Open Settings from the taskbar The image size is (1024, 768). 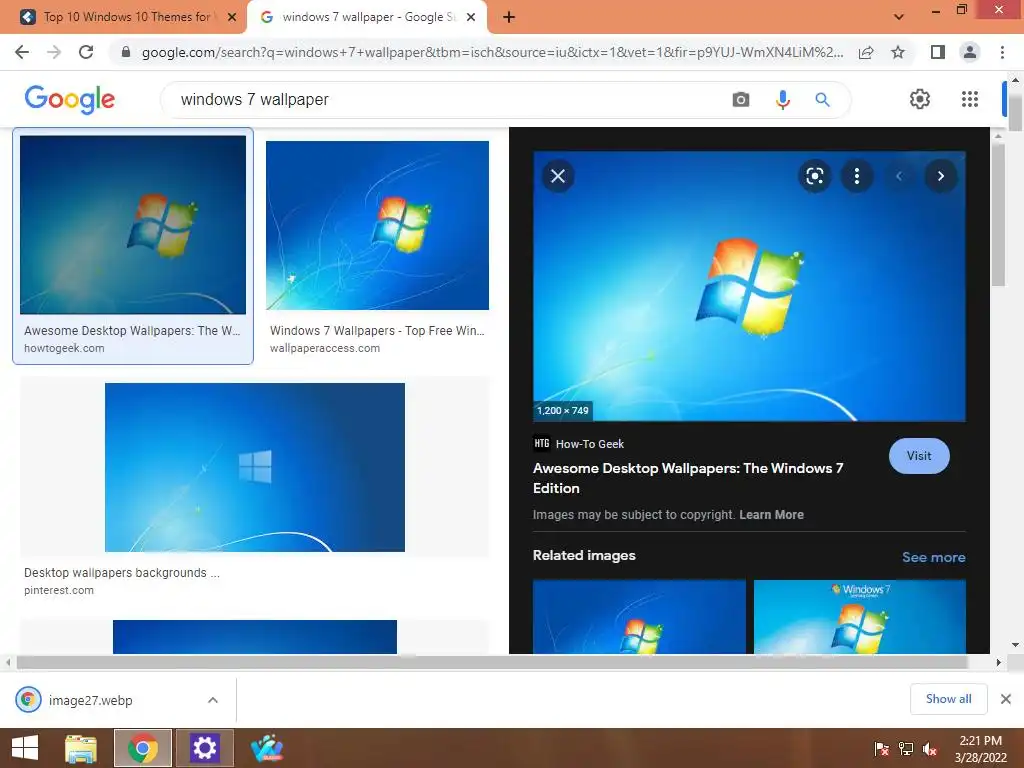pos(204,748)
